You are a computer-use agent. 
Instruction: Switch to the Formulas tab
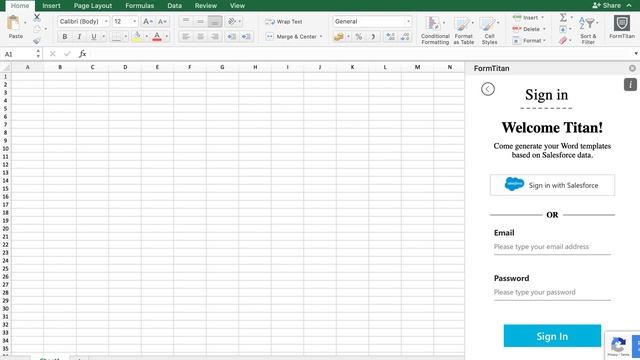coord(140,6)
